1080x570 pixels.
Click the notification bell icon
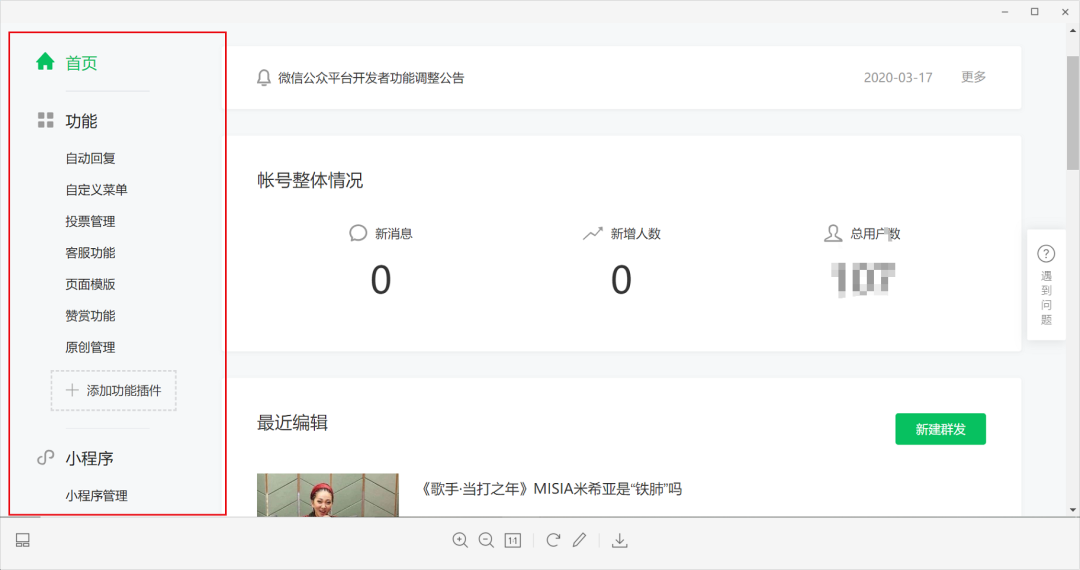[x=264, y=77]
